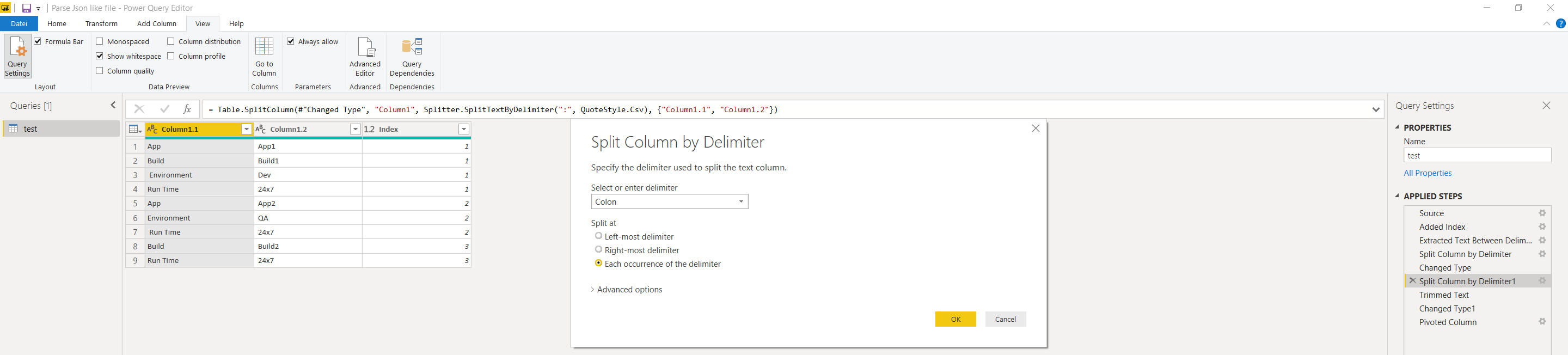The height and width of the screenshot is (355, 1568).
Task: Click the Index column number type icon
Action: click(370, 129)
